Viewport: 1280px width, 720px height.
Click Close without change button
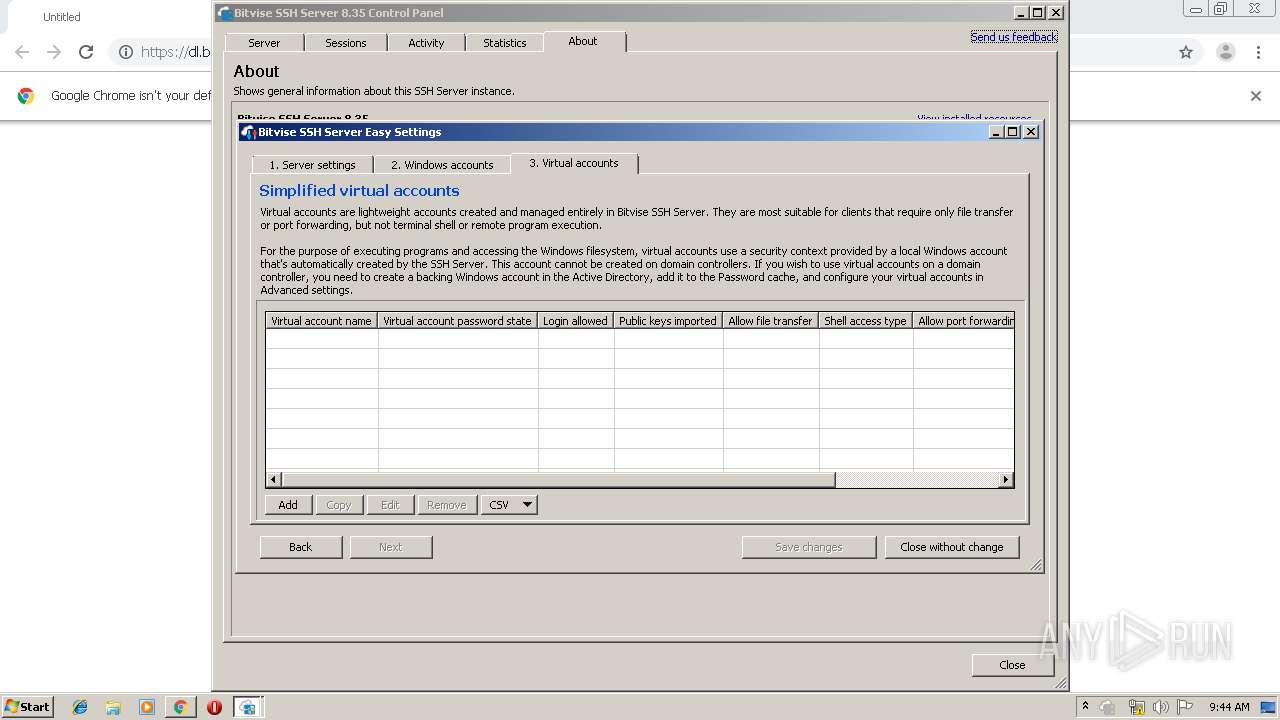click(x=952, y=547)
